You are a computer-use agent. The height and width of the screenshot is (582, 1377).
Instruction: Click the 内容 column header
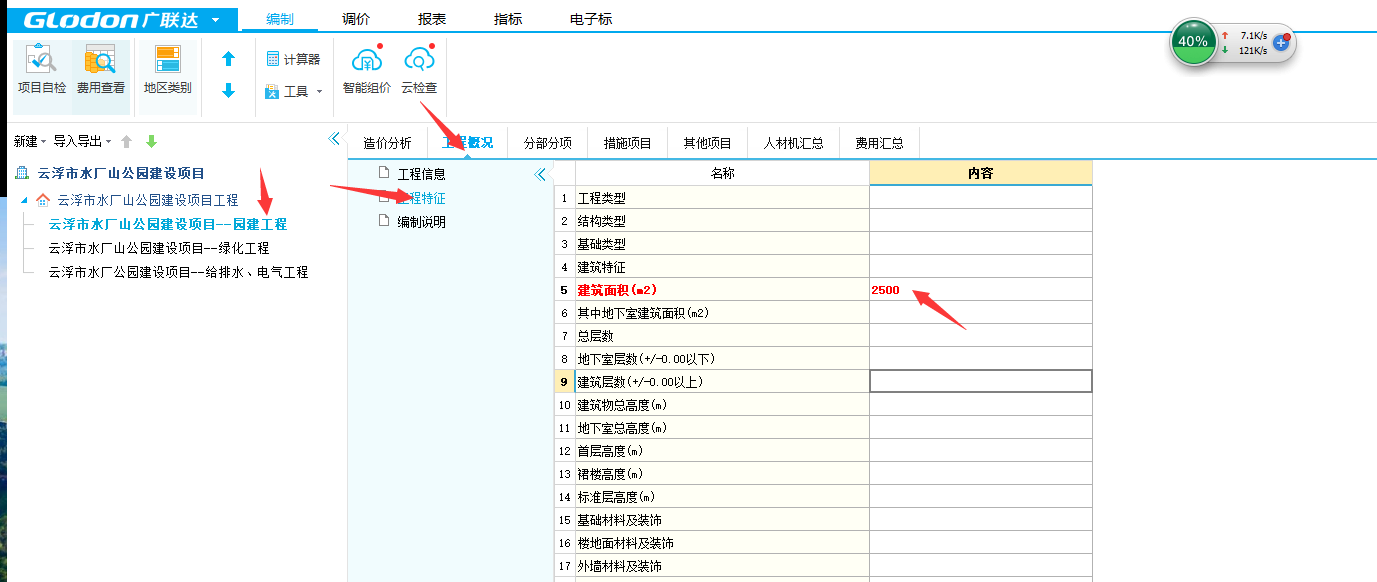[981, 173]
